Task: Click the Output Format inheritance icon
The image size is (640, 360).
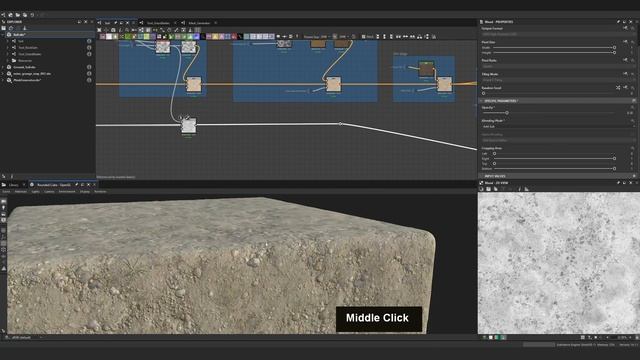Action: click(x=625, y=28)
